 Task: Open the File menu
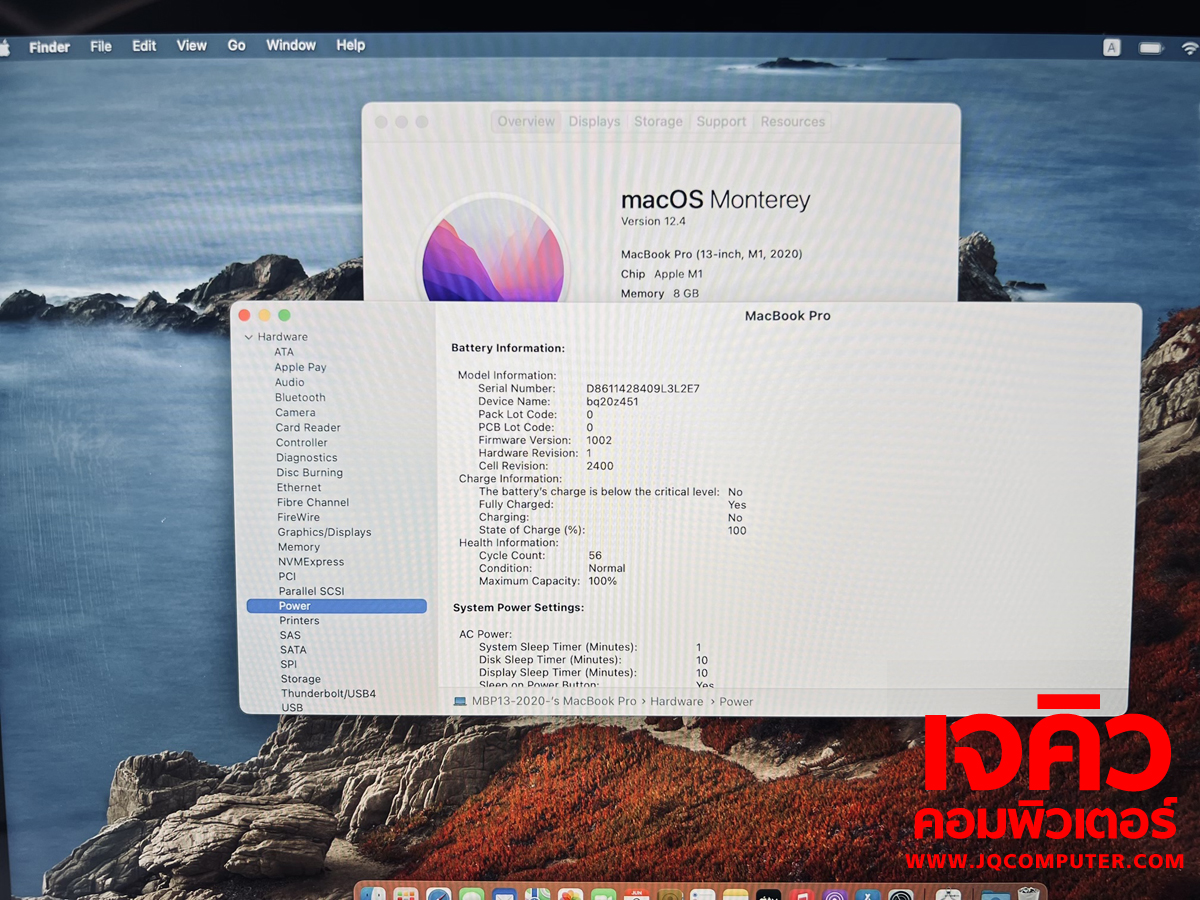(101, 46)
